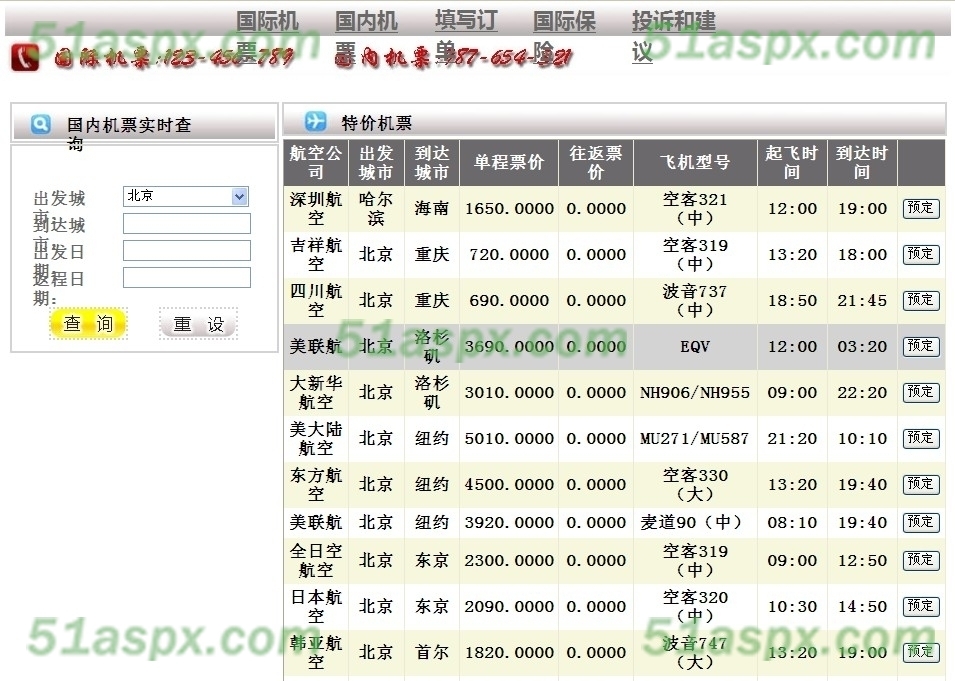
Task: Click the aircraft model MU271/MU587
Action: [x=695, y=438]
